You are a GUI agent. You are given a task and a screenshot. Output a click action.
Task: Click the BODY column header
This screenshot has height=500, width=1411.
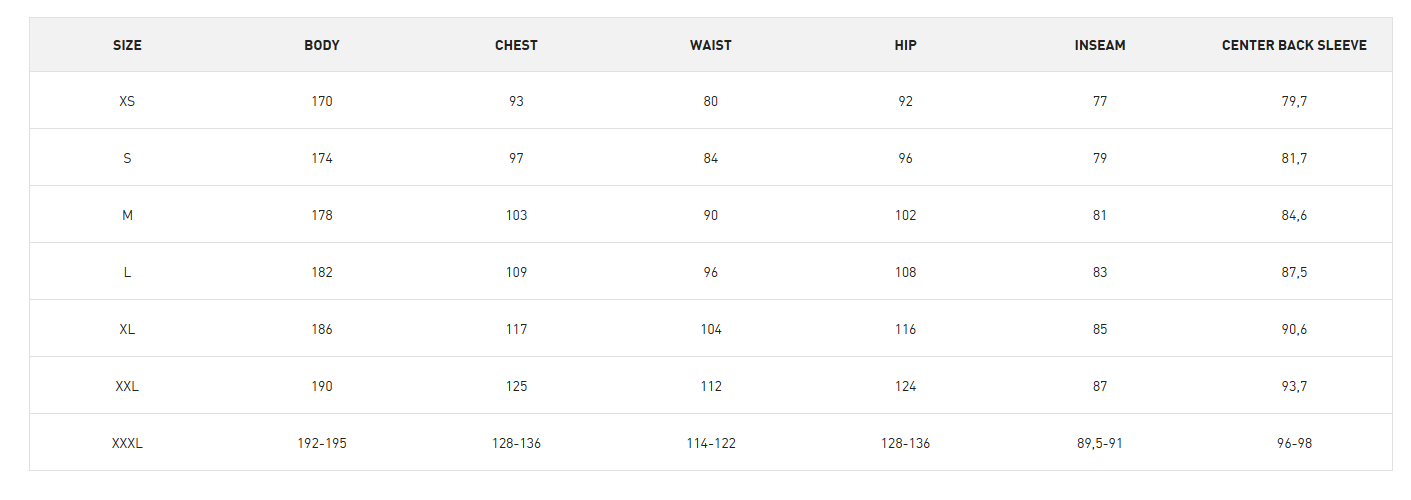click(322, 45)
